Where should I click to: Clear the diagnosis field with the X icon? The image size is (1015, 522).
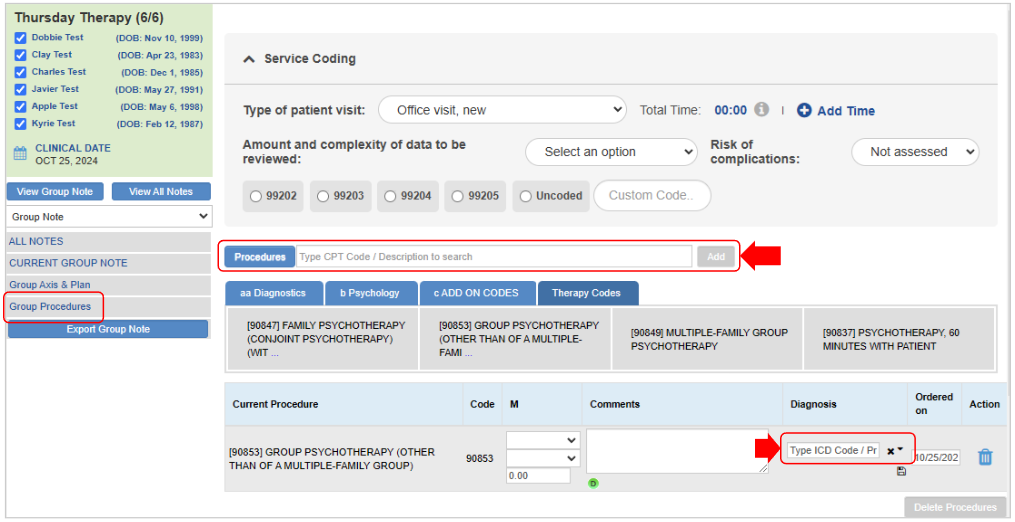click(890, 451)
